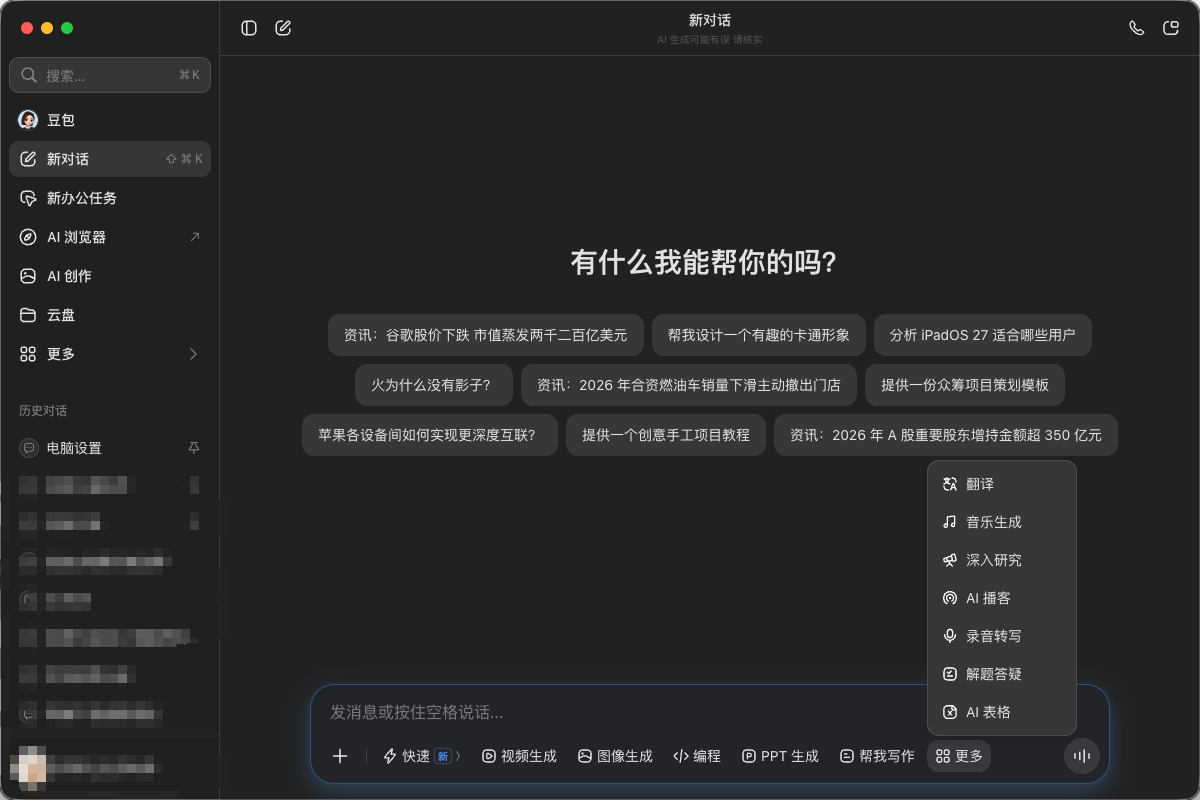Open AI 创作 in the sidebar
The image size is (1200, 800).
pyautogui.click(x=110, y=276)
